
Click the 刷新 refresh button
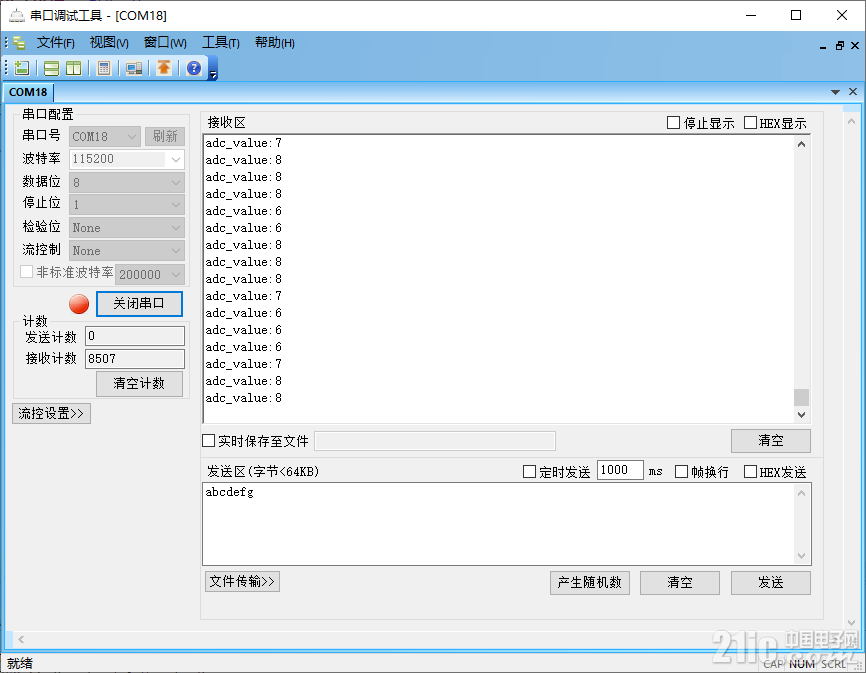(165, 136)
